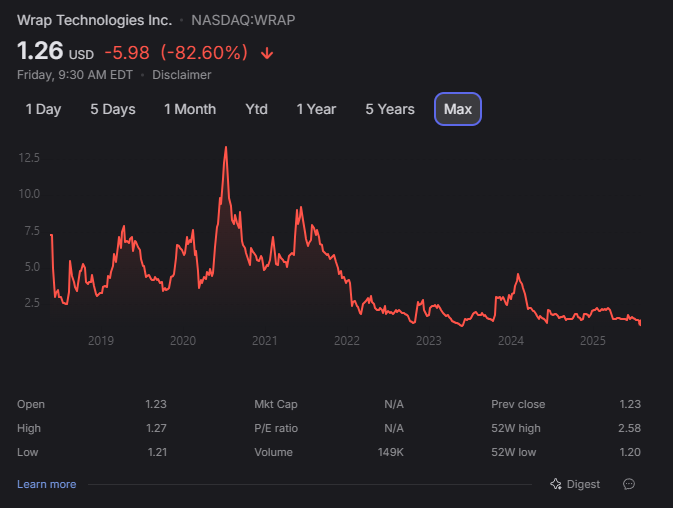673x508 pixels.
Task: Click the 1.26 USD current price
Action: point(55,51)
